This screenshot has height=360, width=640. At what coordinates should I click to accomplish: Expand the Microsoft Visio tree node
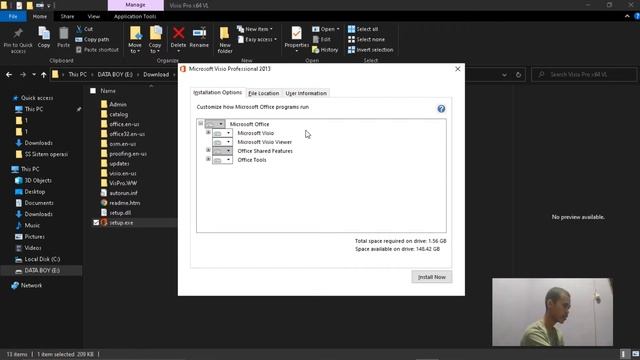[x=208, y=133]
